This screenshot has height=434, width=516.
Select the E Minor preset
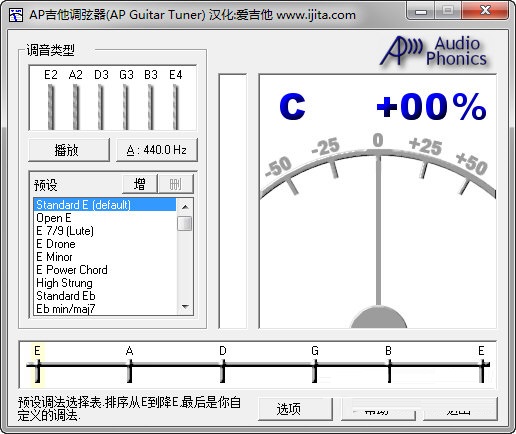[x=105, y=257]
